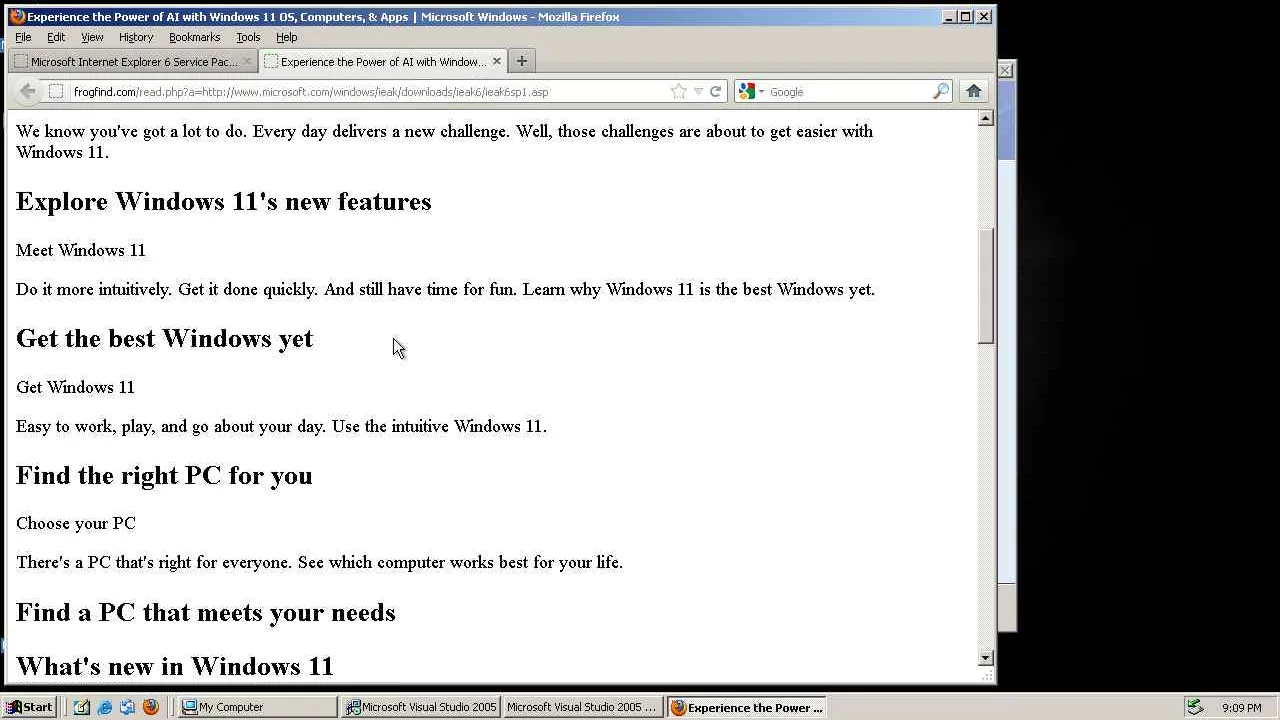
Task: Close the Experience the Power of AI tab
Action: click(x=496, y=61)
